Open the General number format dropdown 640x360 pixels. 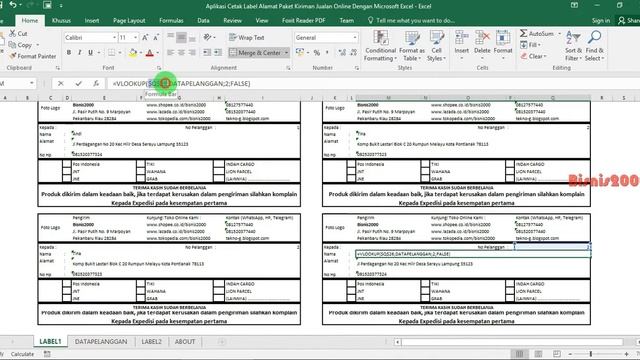355,38
